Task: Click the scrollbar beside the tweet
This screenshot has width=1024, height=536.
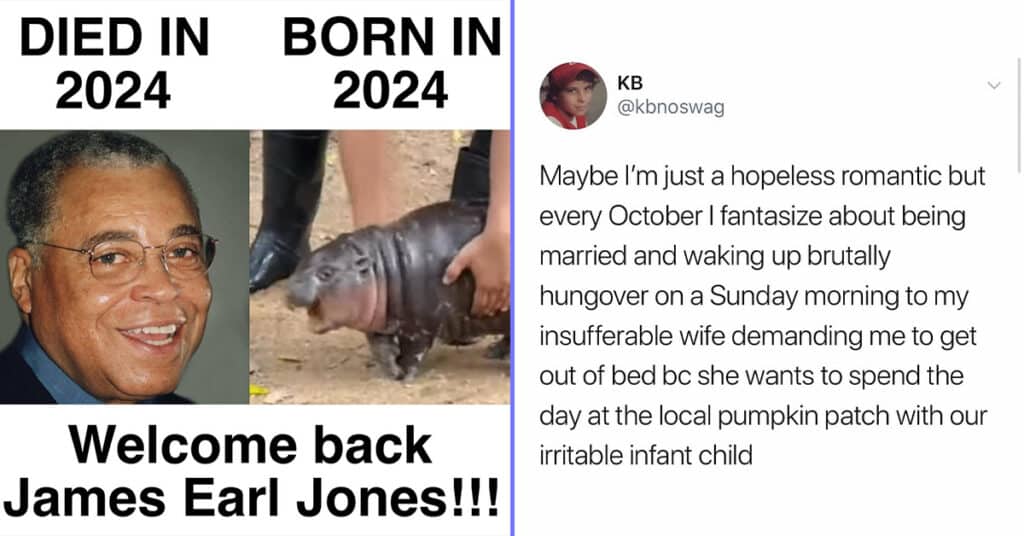Action: (1019, 115)
